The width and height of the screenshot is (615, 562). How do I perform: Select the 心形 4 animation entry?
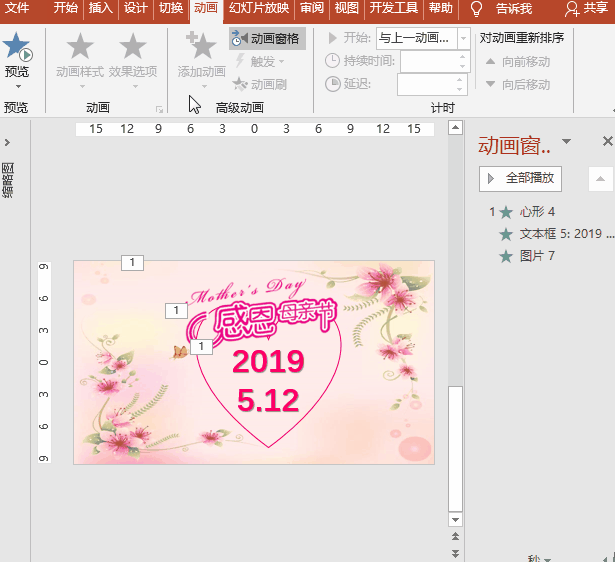(x=537, y=212)
